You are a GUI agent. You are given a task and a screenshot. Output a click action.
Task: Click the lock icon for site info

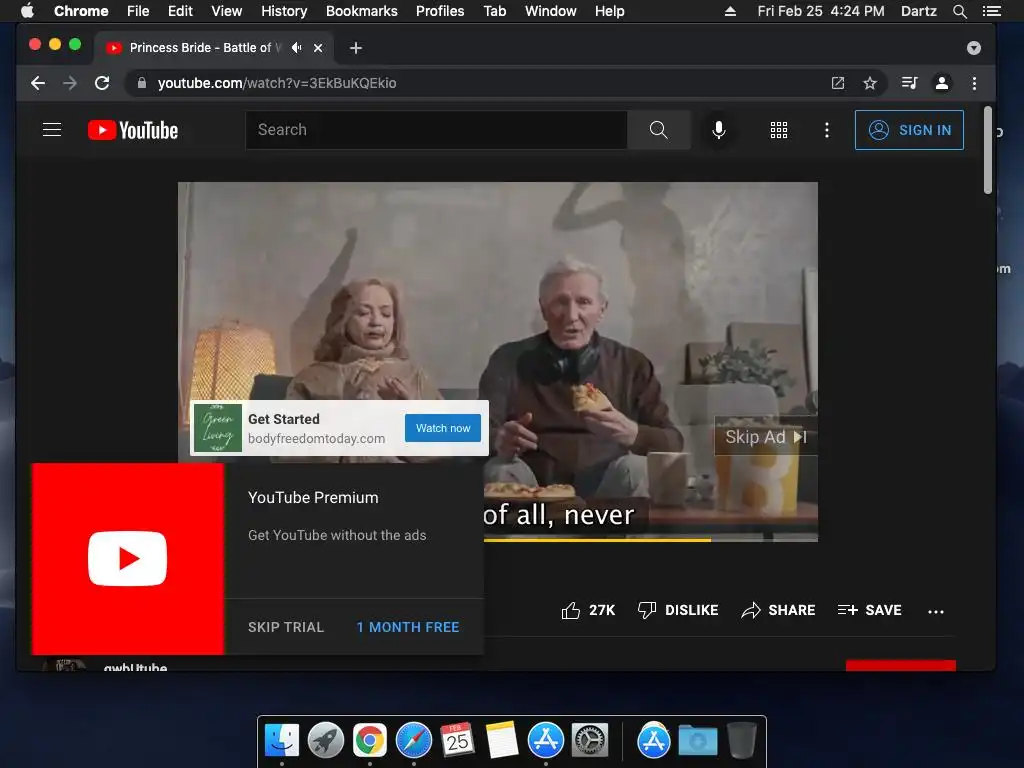[142, 83]
